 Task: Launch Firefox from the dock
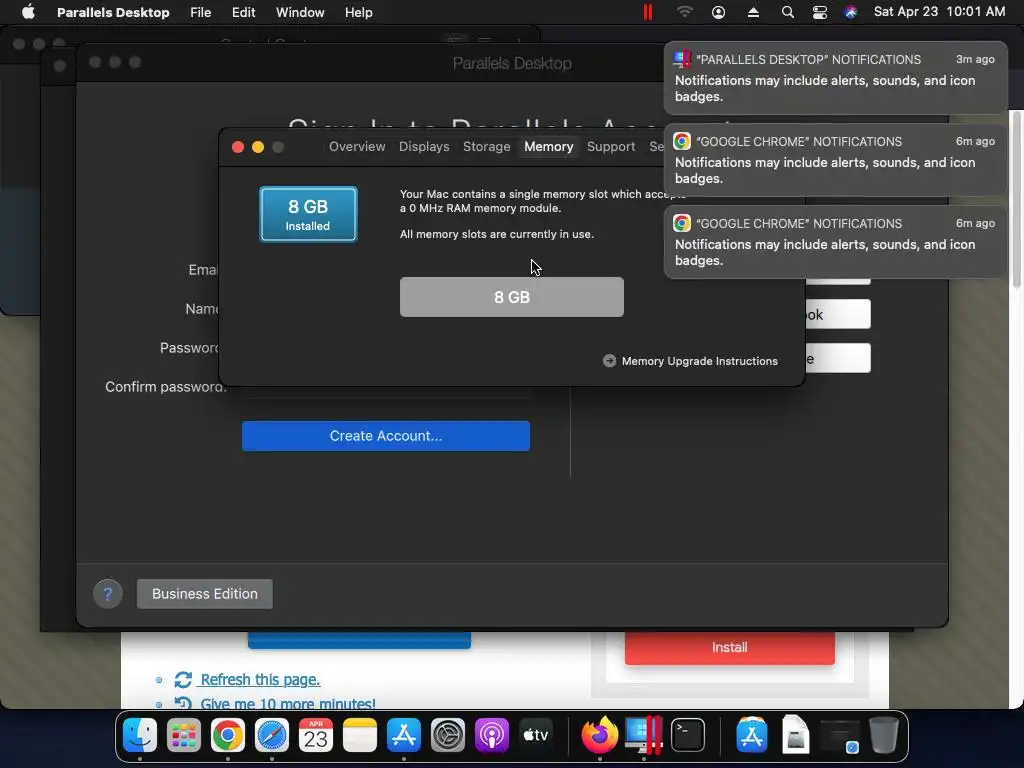(x=600, y=735)
